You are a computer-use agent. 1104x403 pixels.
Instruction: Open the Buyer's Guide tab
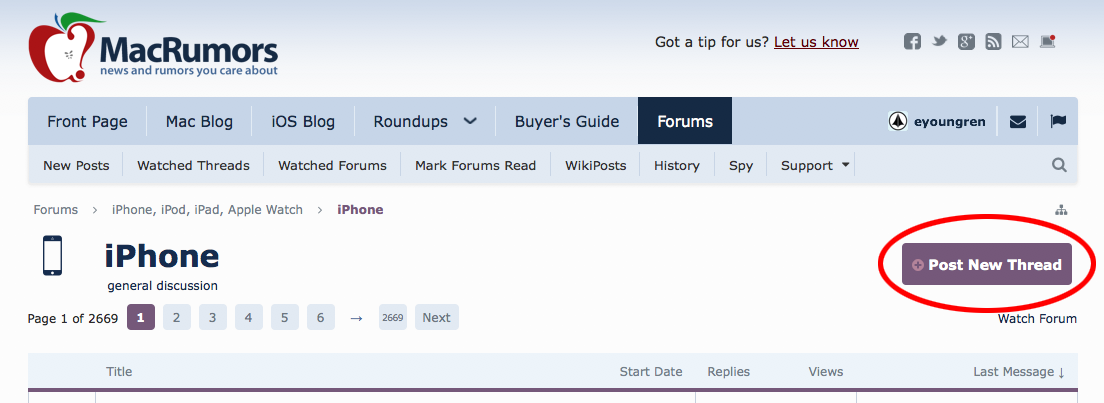[567, 121]
